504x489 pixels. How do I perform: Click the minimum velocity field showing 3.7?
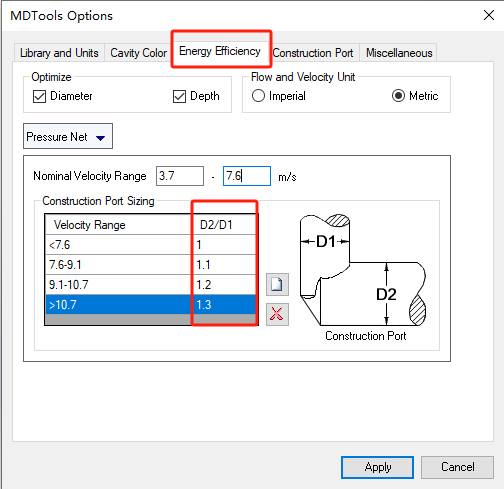coord(180,176)
